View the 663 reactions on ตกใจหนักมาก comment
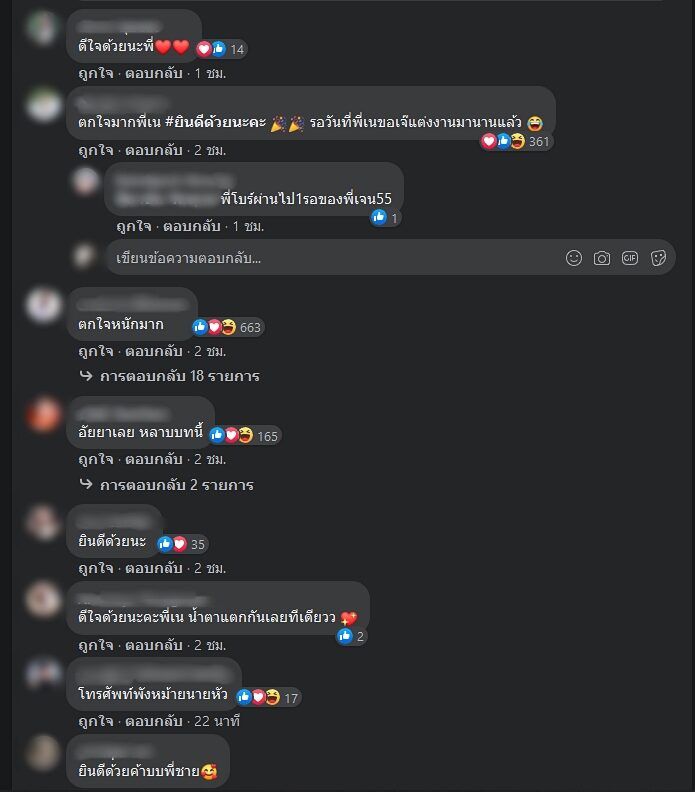 point(228,327)
